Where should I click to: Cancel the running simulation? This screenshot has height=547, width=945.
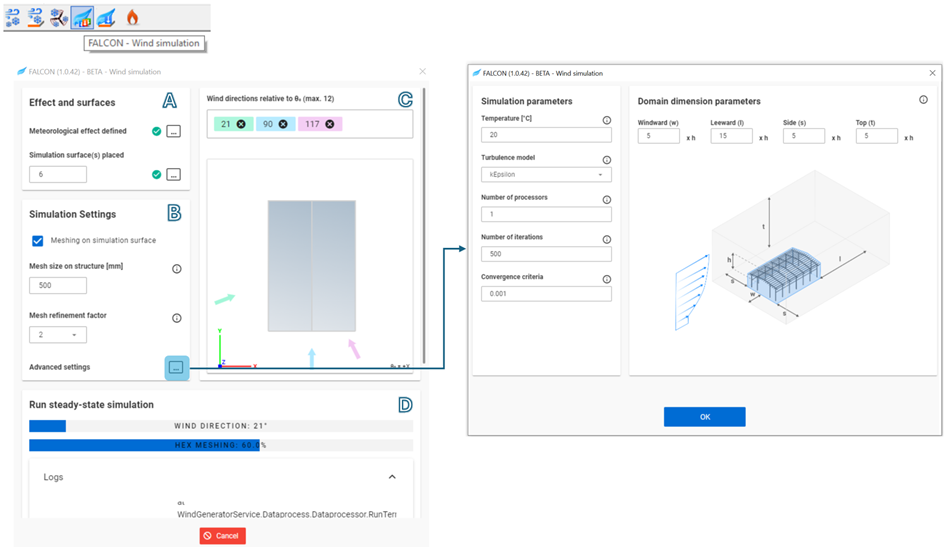click(x=222, y=536)
